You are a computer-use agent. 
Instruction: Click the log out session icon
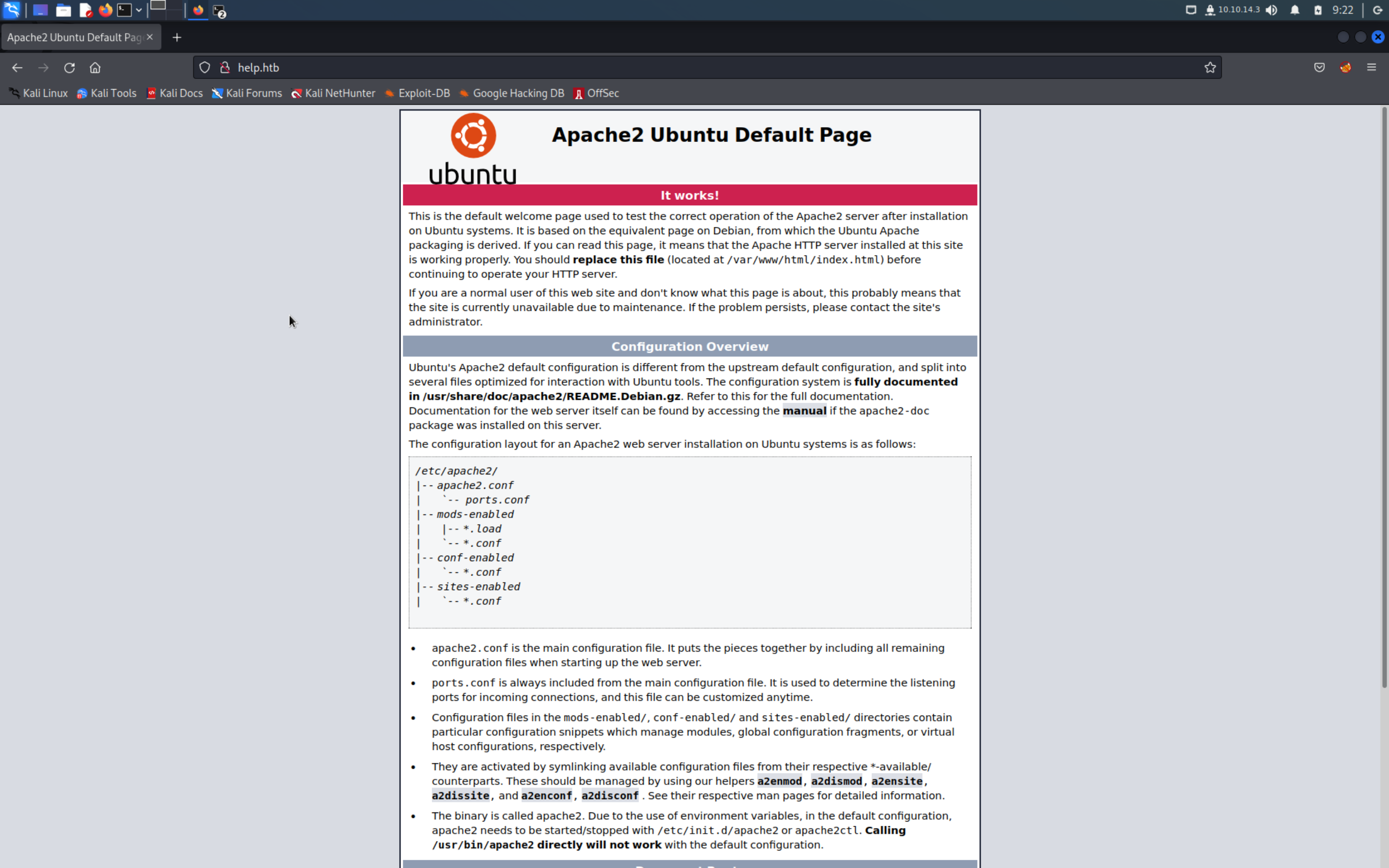coord(1378,10)
